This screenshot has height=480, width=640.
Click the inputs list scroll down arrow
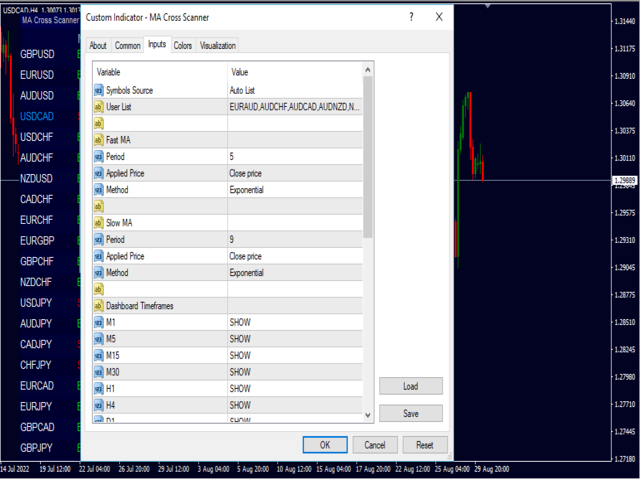pyautogui.click(x=367, y=415)
